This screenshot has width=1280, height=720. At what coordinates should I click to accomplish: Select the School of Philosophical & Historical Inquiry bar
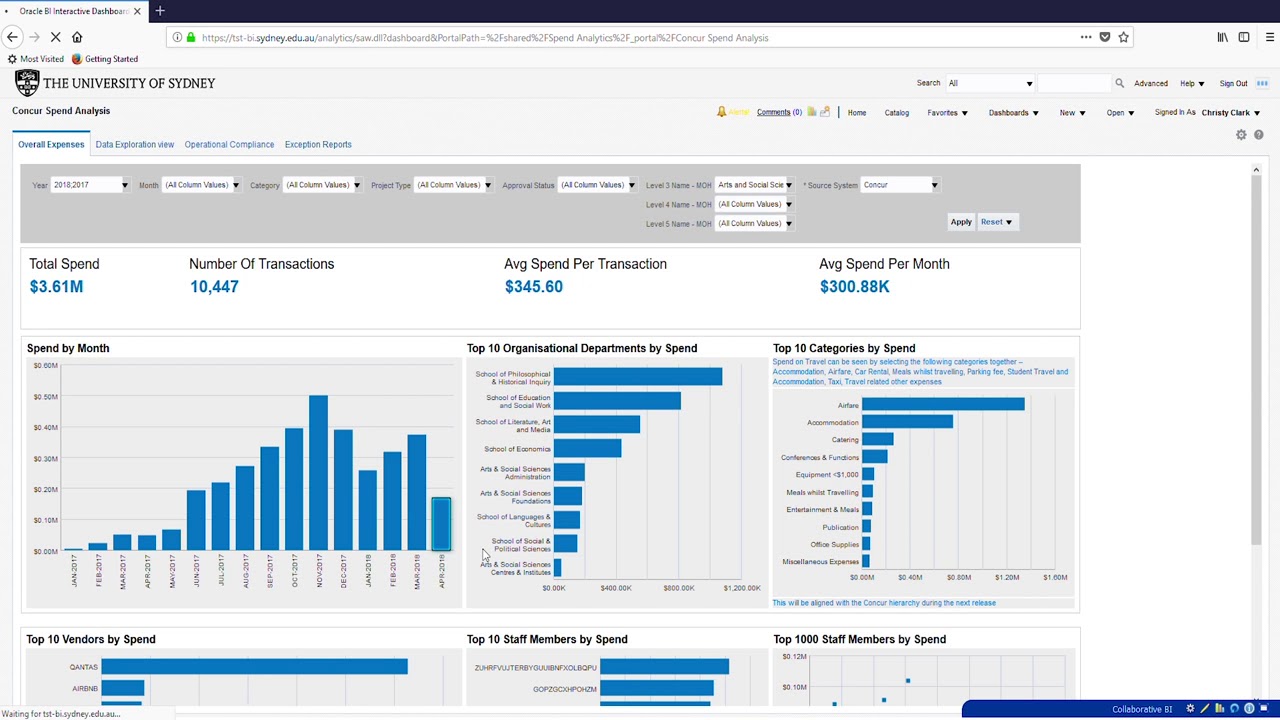[x=637, y=377]
